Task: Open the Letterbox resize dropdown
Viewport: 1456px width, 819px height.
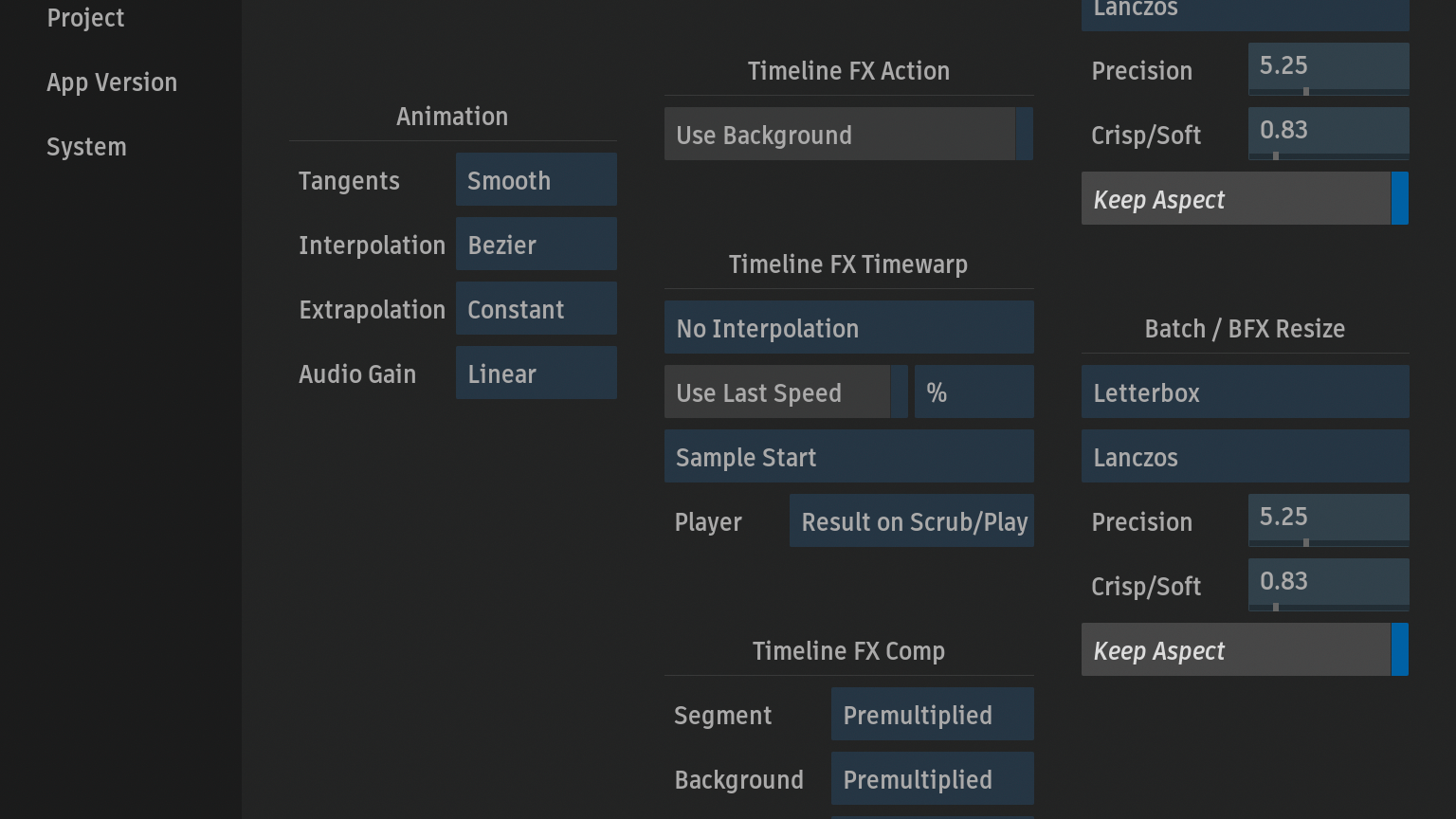Action: click(x=1244, y=392)
